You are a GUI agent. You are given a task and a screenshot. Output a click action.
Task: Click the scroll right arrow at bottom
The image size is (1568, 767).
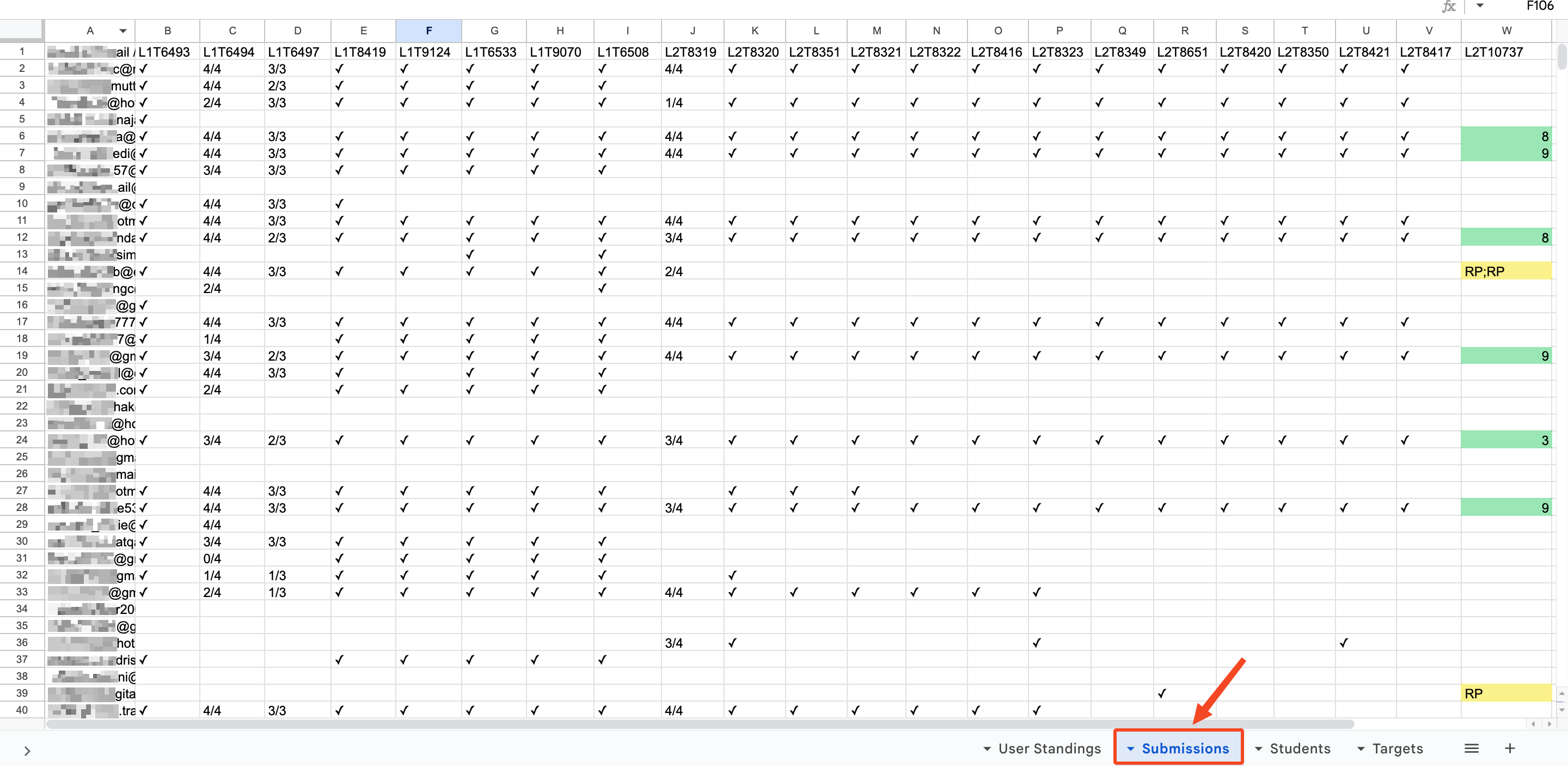pos(1549,724)
